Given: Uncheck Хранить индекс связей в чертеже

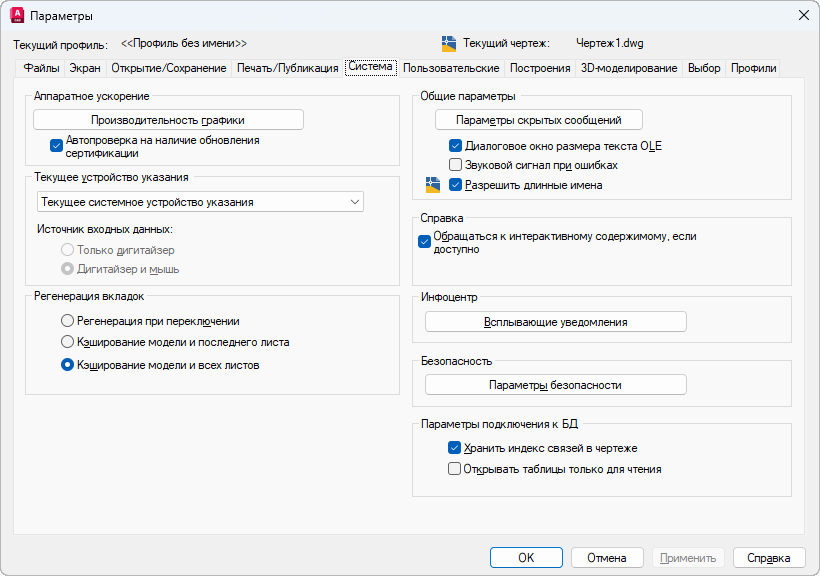Looking at the screenshot, I should [x=455, y=448].
